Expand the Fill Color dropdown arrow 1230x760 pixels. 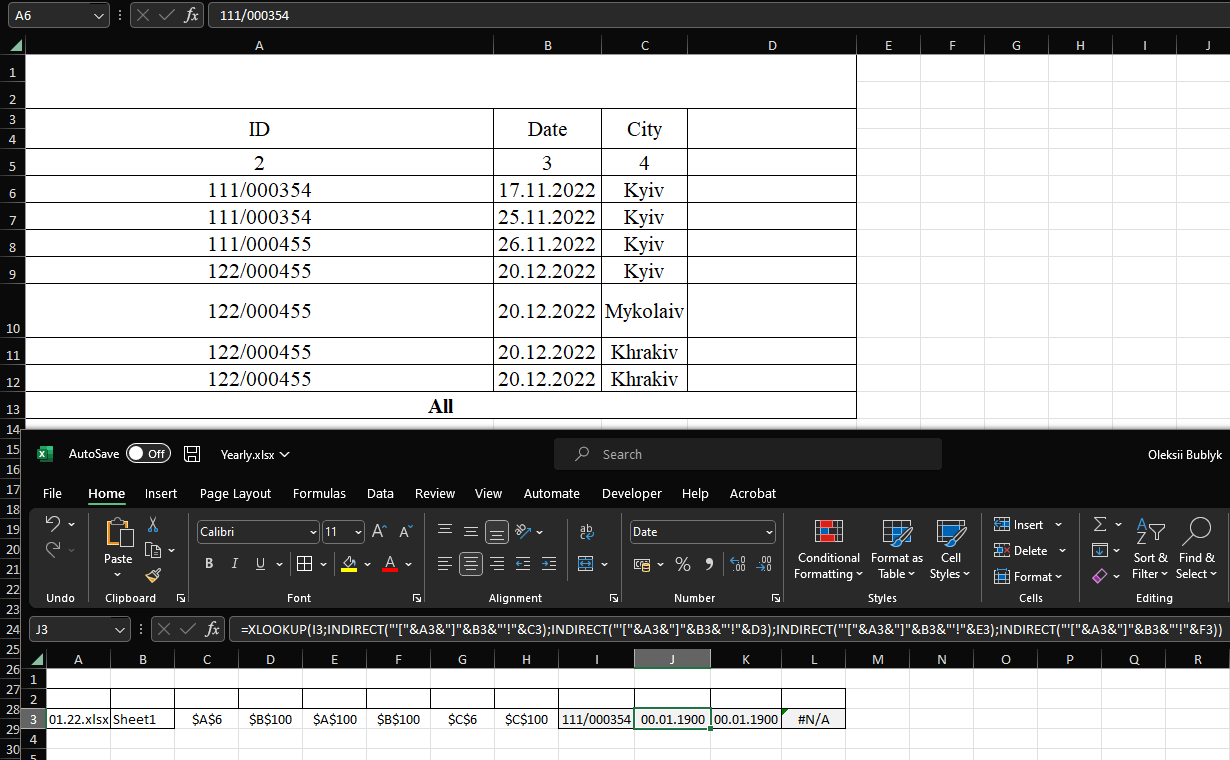365,563
